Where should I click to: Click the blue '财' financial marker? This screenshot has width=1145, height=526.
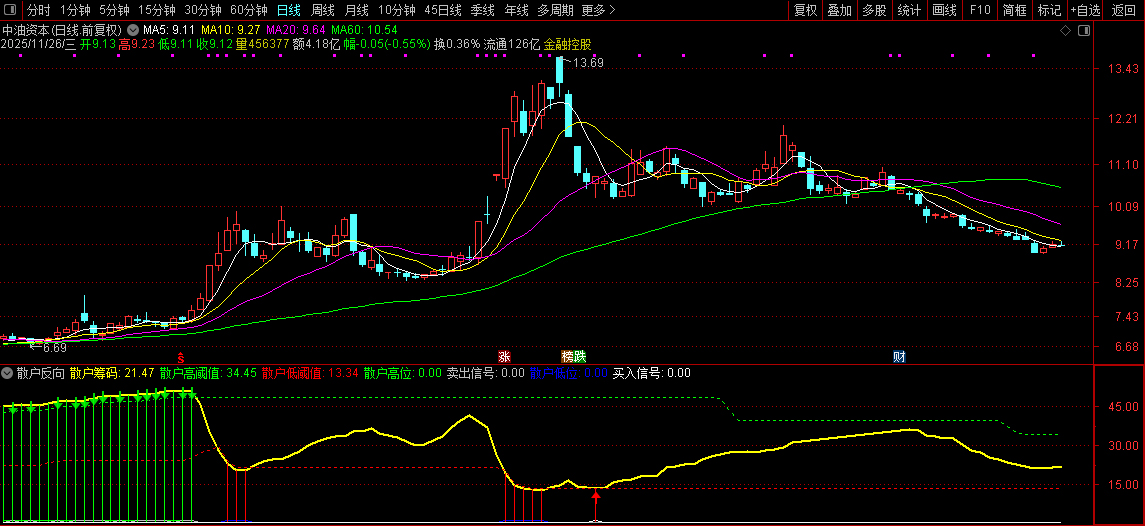(x=899, y=356)
